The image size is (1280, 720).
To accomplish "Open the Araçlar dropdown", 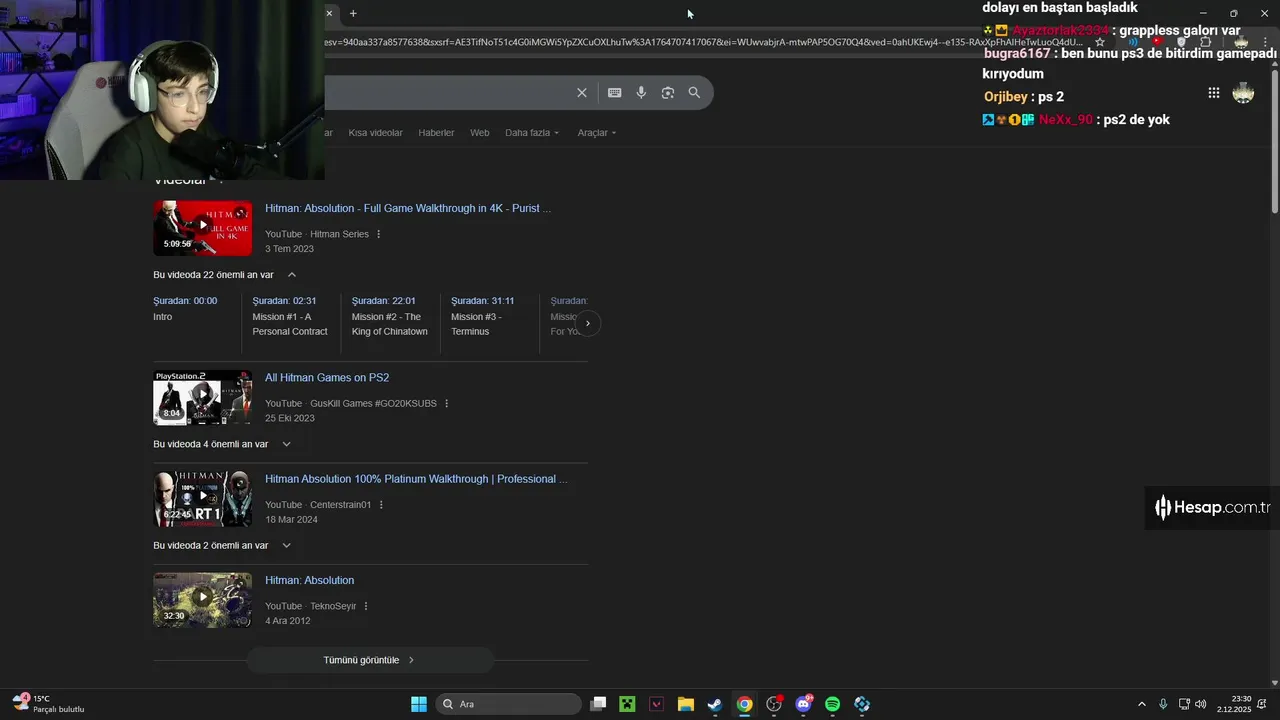I will [597, 133].
